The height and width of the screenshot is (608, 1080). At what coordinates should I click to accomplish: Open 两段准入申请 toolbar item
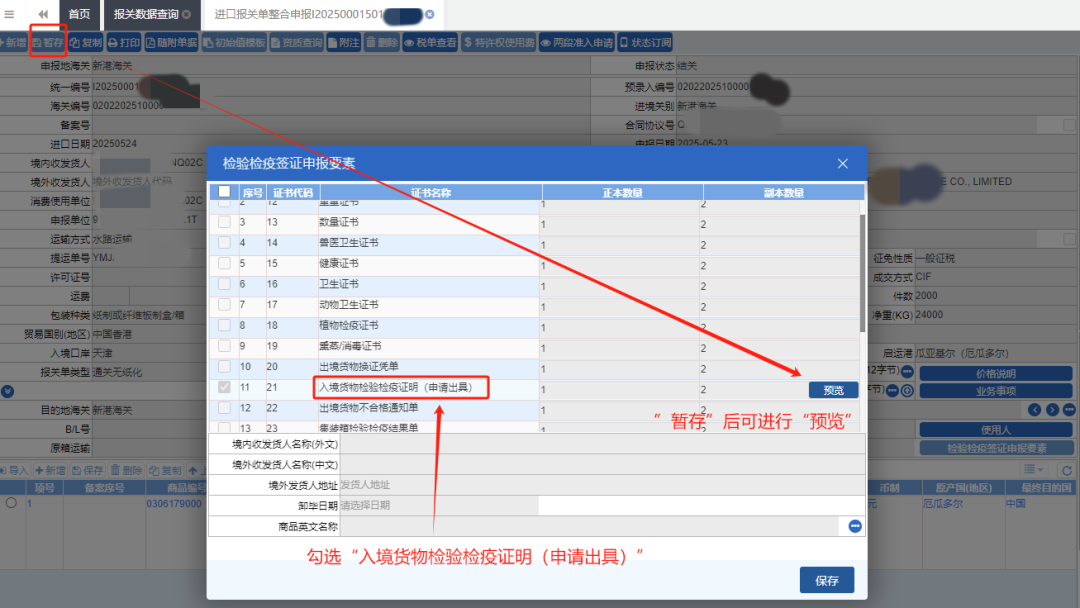[576, 43]
